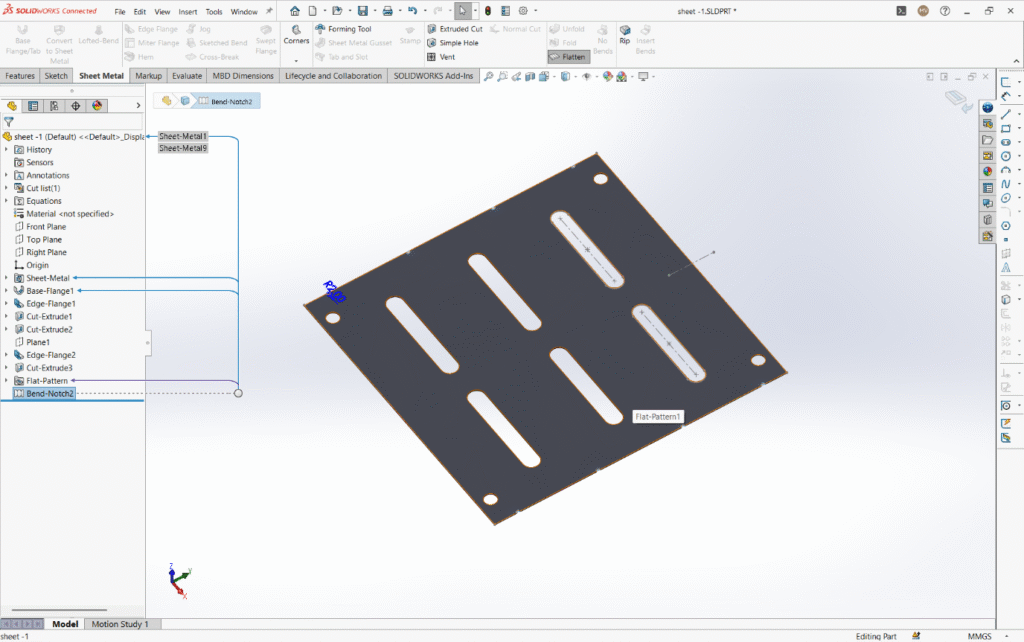Click the Save icon
The height and width of the screenshot is (642, 1024).
tap(362, 11)
